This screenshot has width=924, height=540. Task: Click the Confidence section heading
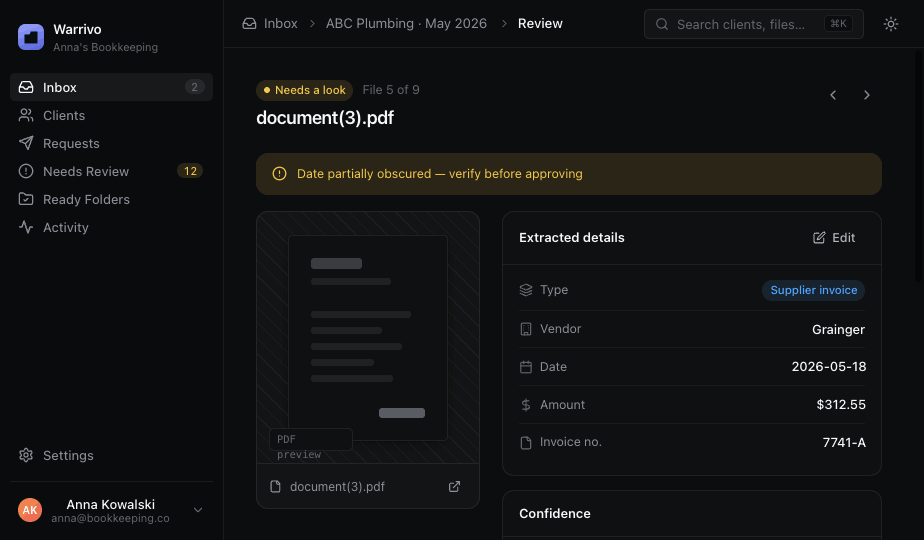(x=555, y=513)
